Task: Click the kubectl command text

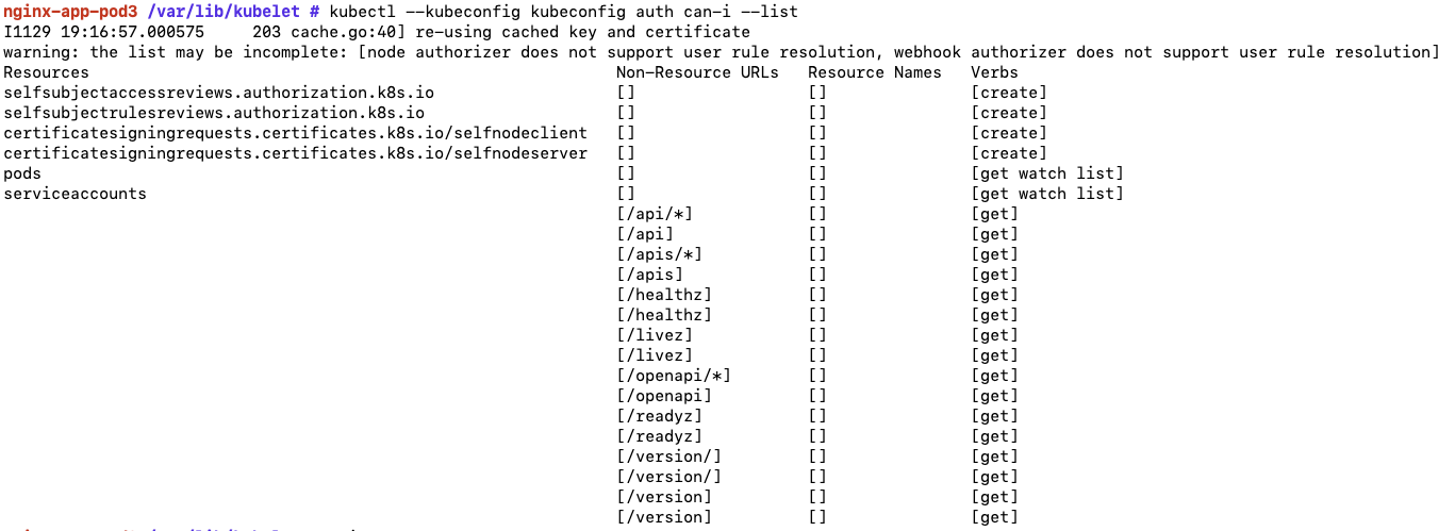Action: 562,12
